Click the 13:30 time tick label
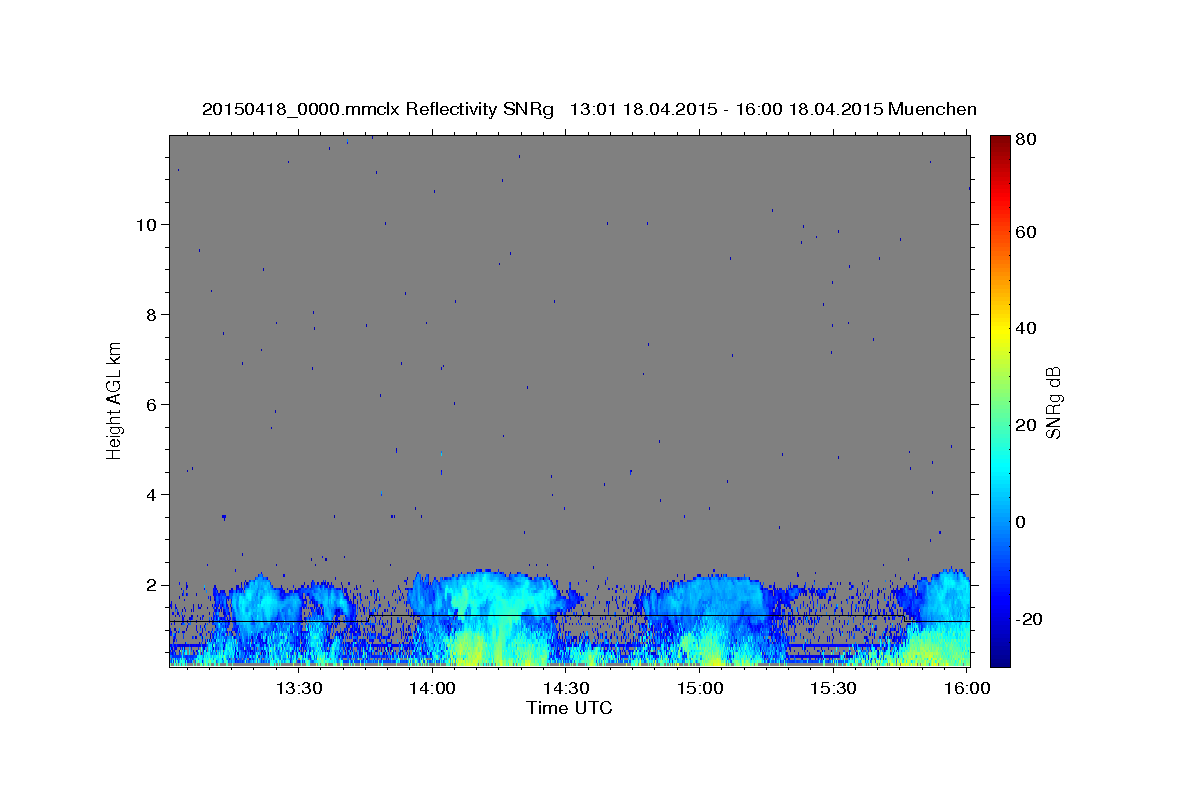Screen dimensions: 1200x800 [x=298, y=689]
